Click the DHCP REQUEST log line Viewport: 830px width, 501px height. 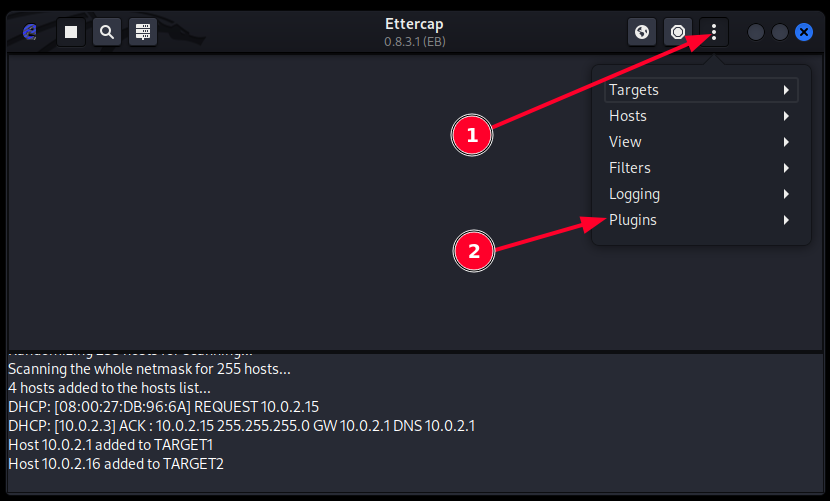(x=163, y=406)
